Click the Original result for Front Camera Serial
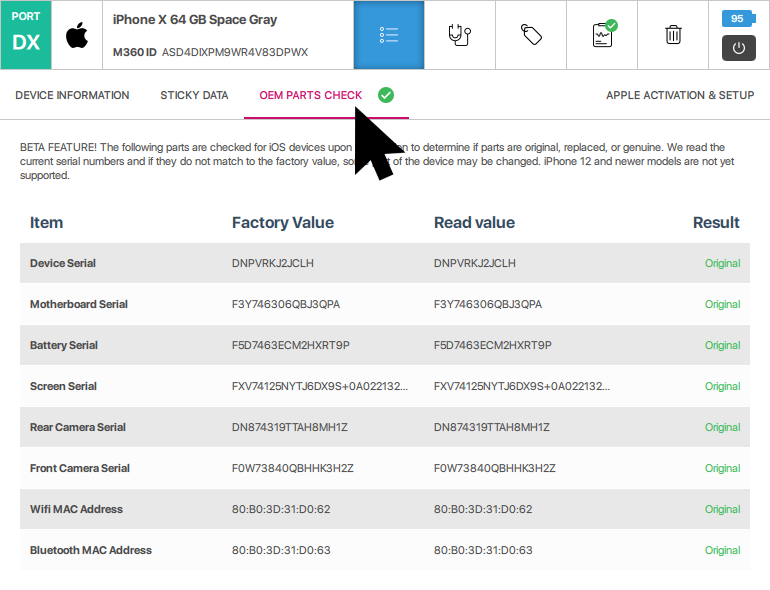The height and width of the screenshot is (590, 770). click(722, 468)
